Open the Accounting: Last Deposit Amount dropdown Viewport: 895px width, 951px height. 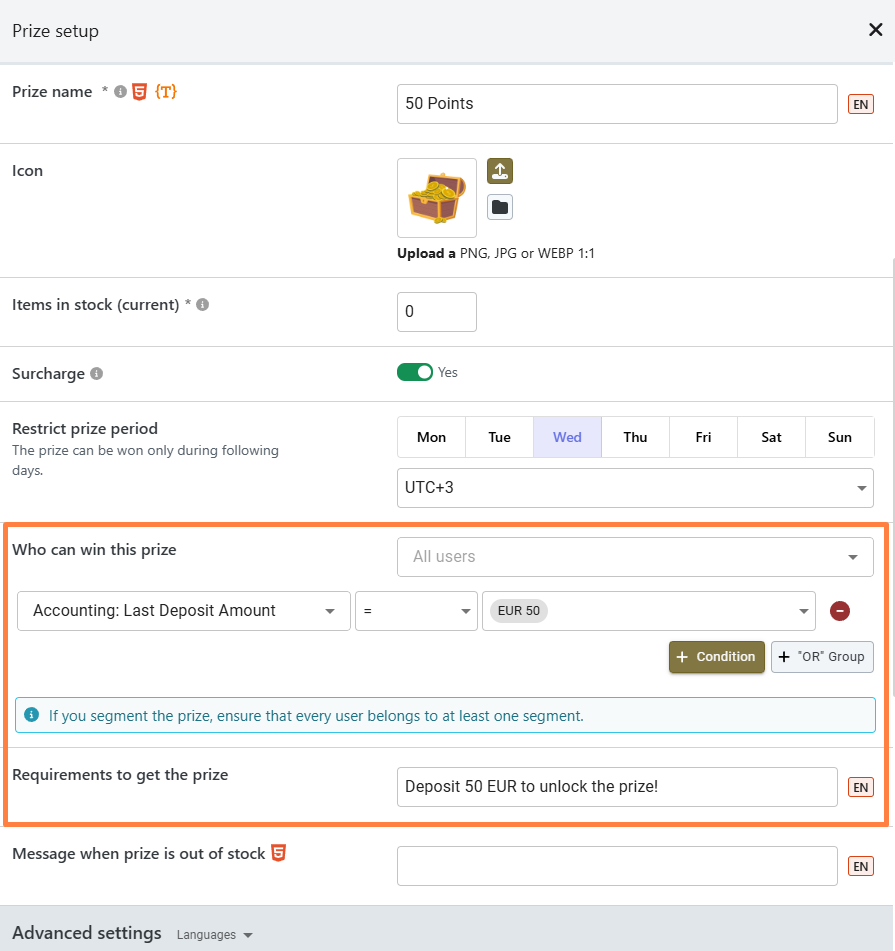click(x=184, y=611)
